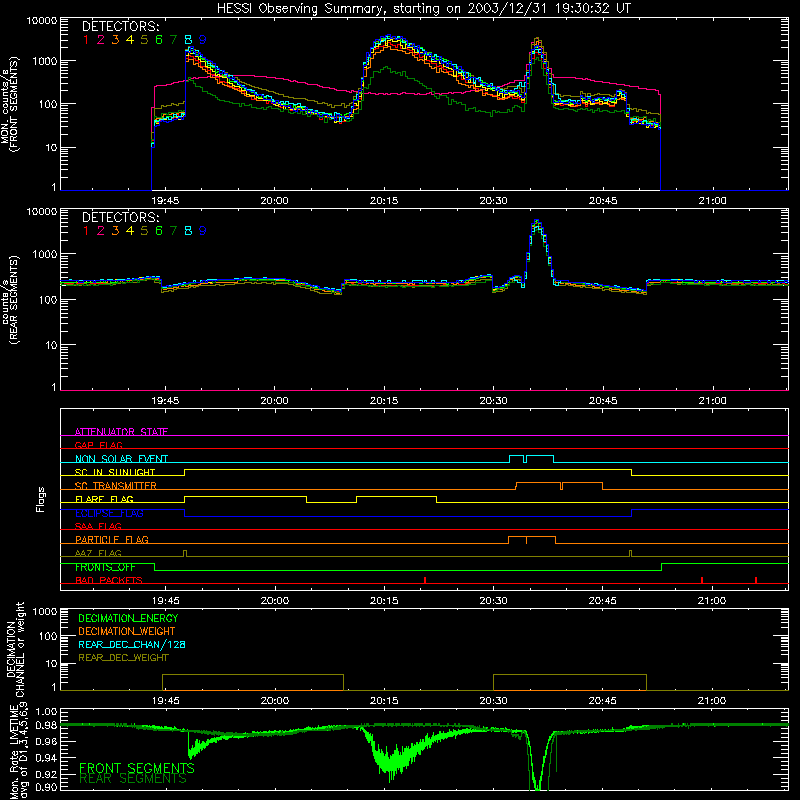Screen dimensions: 800x800
Task: Click the NON_SOLAR_EVENT flag label
Action: [121, 459]
